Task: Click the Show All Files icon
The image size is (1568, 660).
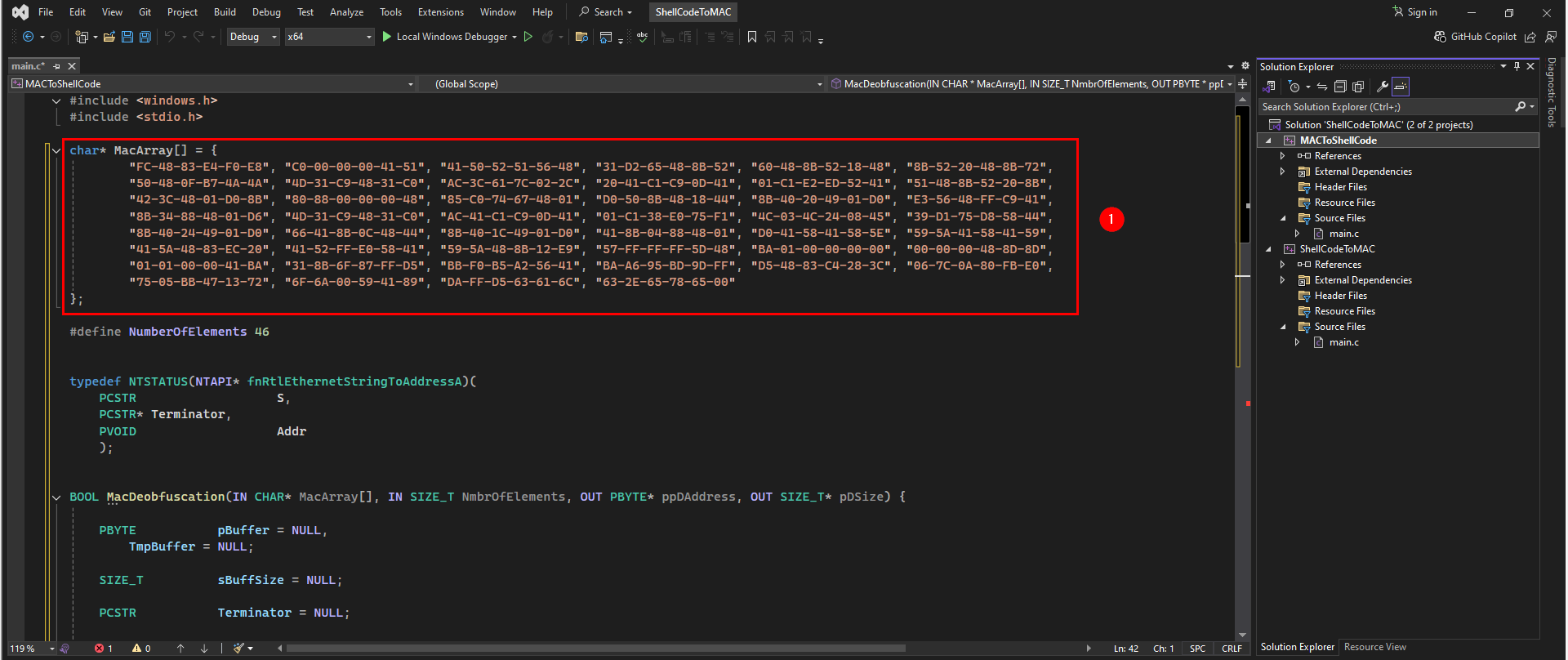Action: [x=1358, y=87]
